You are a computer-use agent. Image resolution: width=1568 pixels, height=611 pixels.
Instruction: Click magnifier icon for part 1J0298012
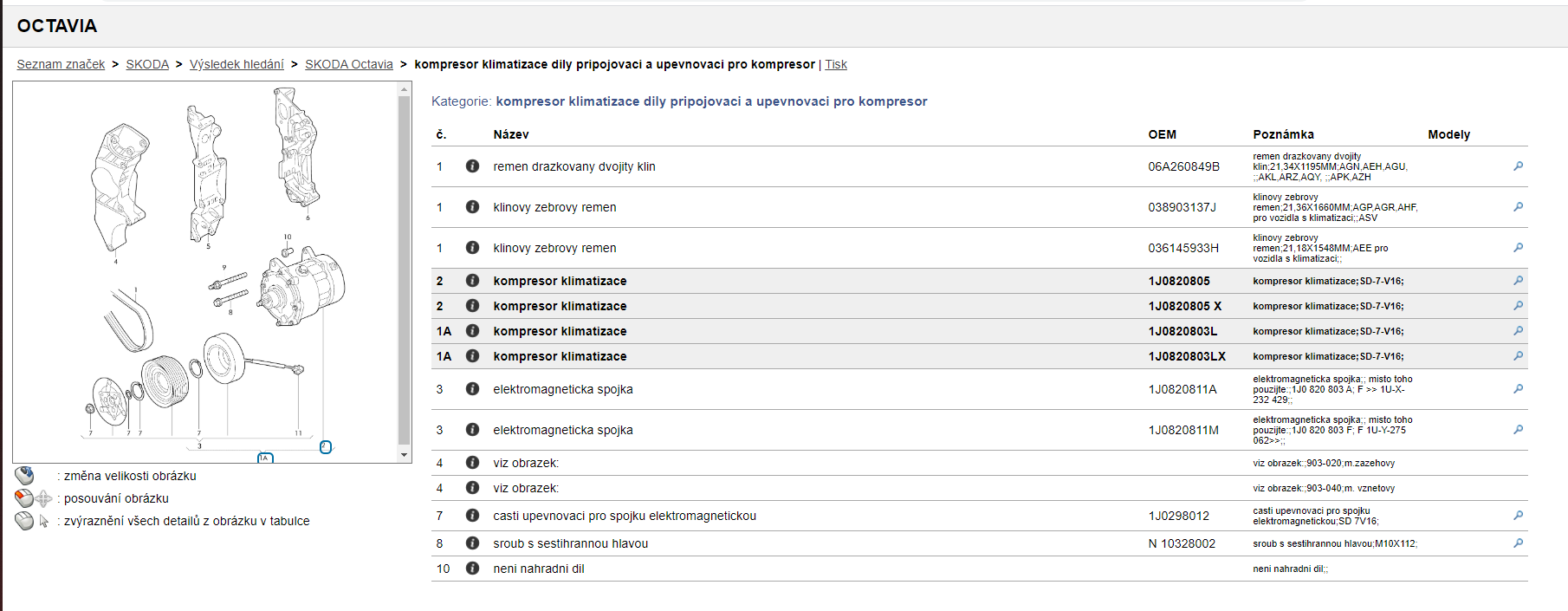click(1518, 516)
